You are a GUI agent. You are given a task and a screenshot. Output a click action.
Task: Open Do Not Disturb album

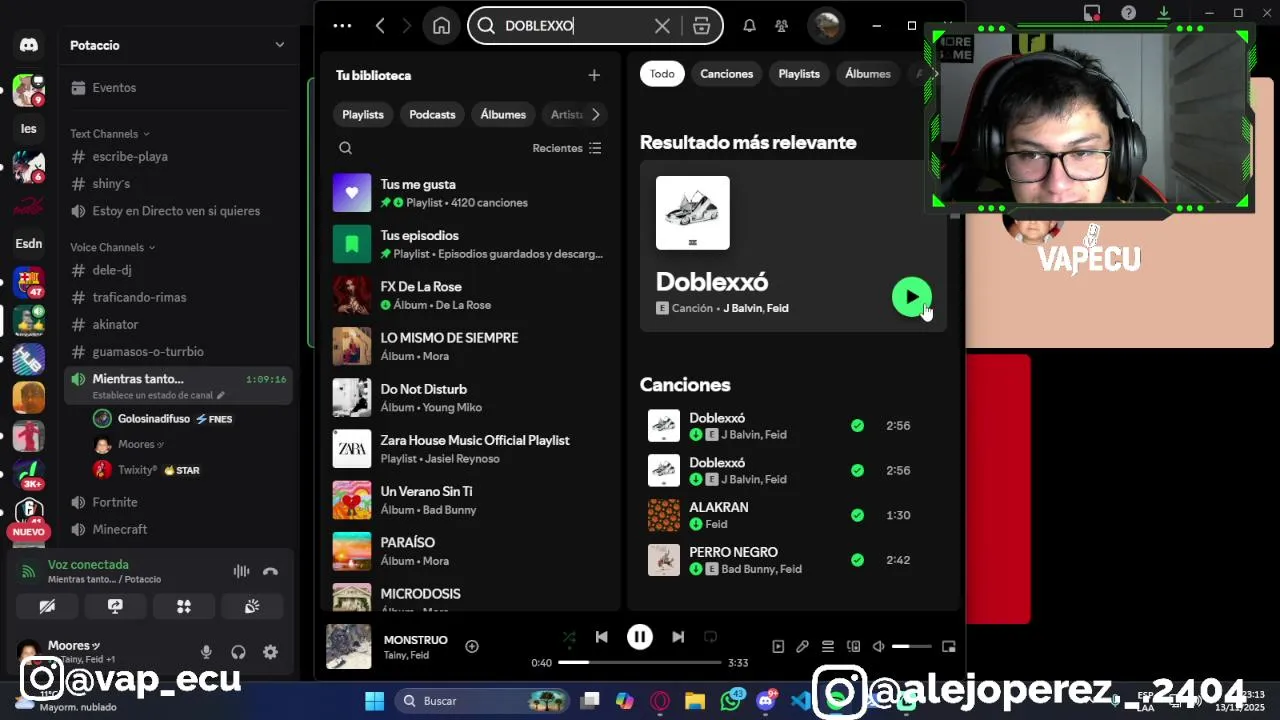coord(468,397)
